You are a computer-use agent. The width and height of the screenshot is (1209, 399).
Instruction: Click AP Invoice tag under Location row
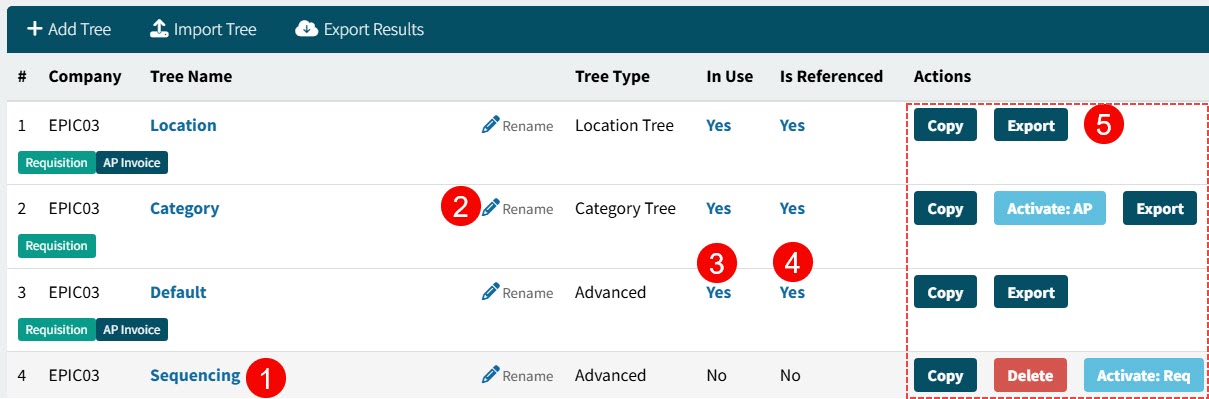click(132, 162)
